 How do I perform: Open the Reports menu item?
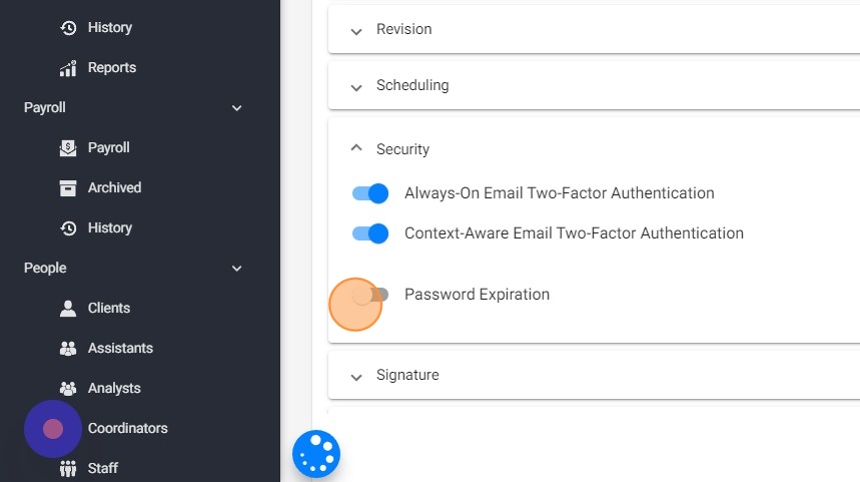pyautogui.click(x=111, y=68)
